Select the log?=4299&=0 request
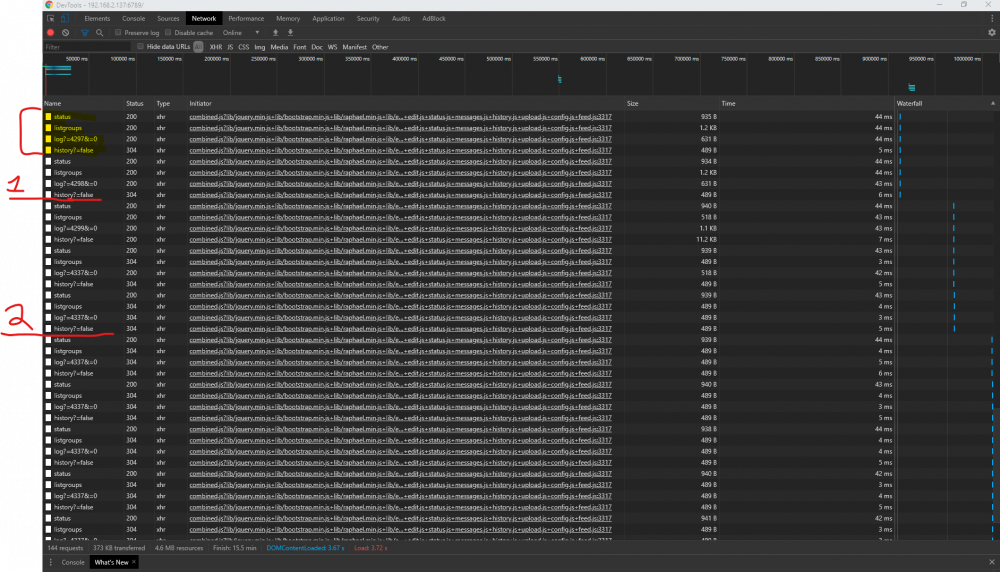The image size is (1000, 572). (x=75, y=228)
